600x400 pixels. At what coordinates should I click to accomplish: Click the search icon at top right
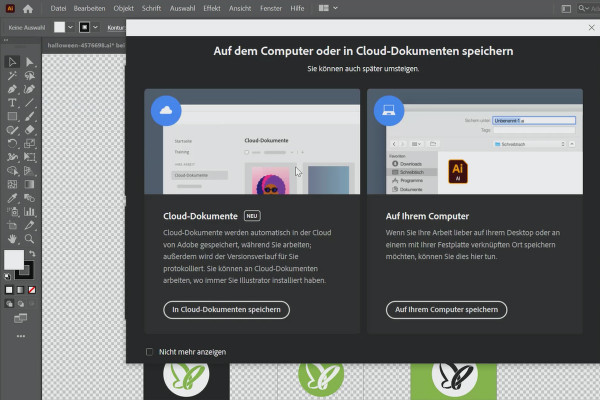[583, 8]
